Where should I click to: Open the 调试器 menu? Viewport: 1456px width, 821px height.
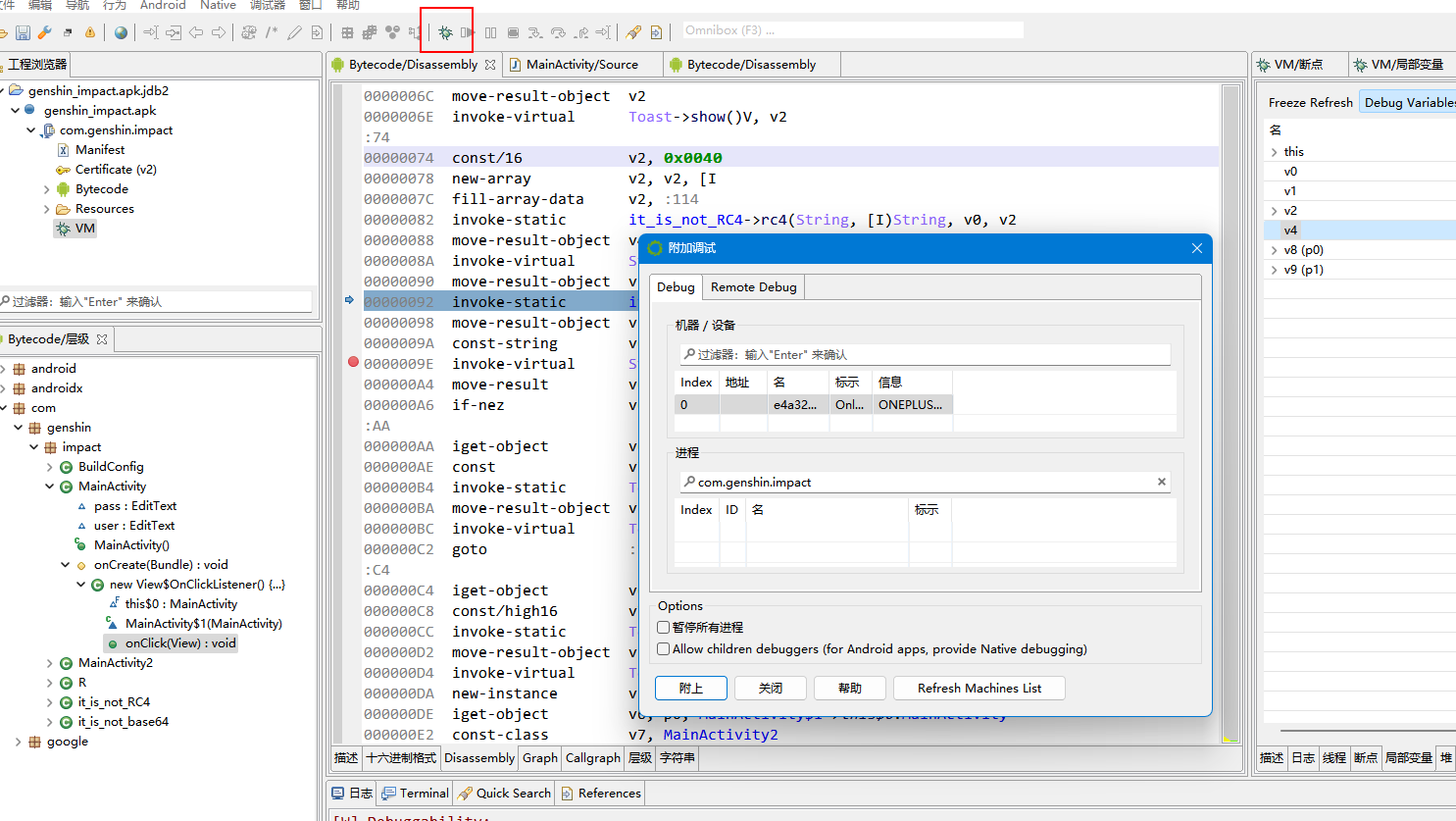[267, 5]
